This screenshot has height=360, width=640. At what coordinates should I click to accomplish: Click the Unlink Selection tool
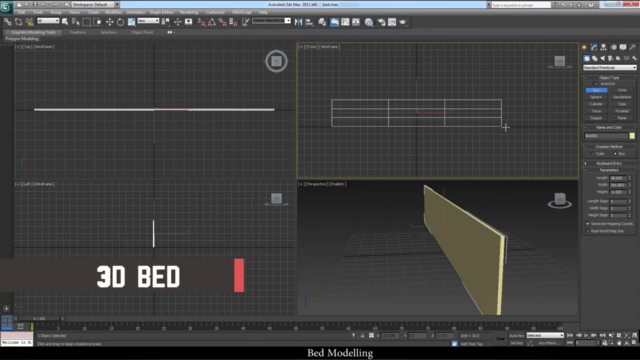[x=18, y=22]
